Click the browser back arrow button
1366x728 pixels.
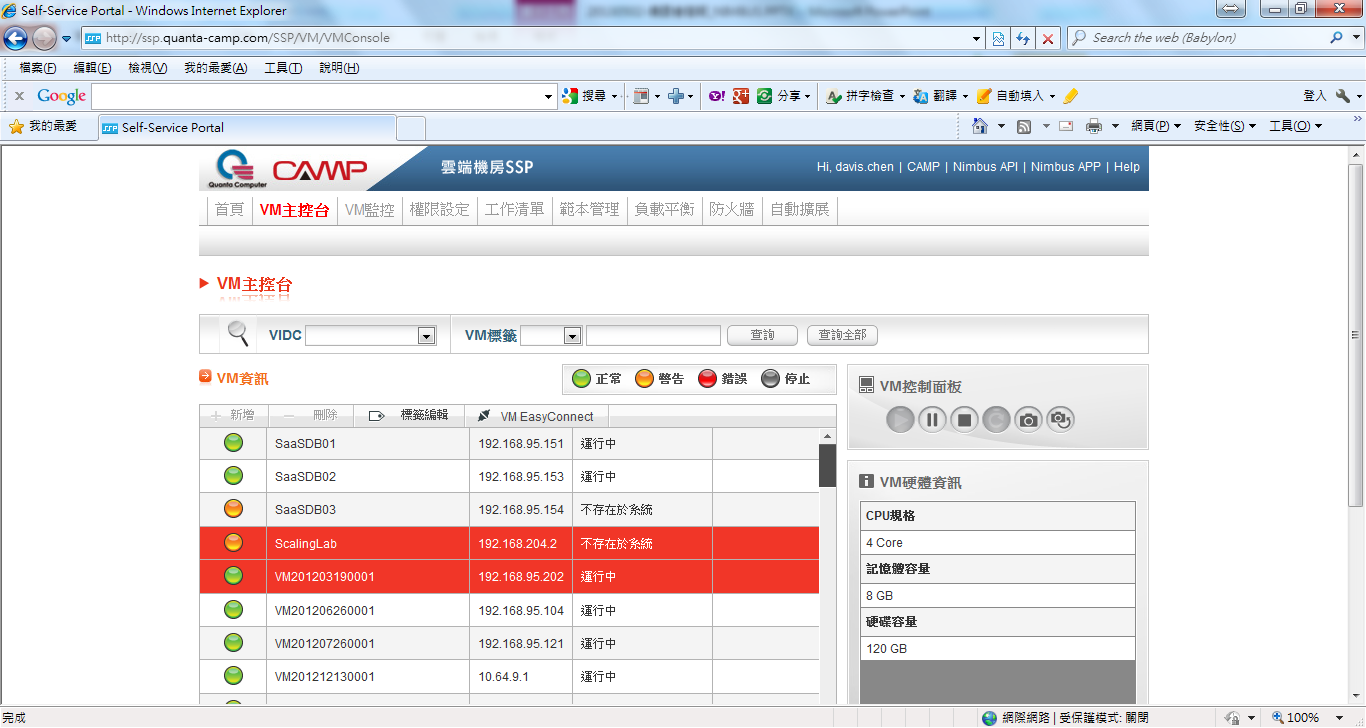16,39
